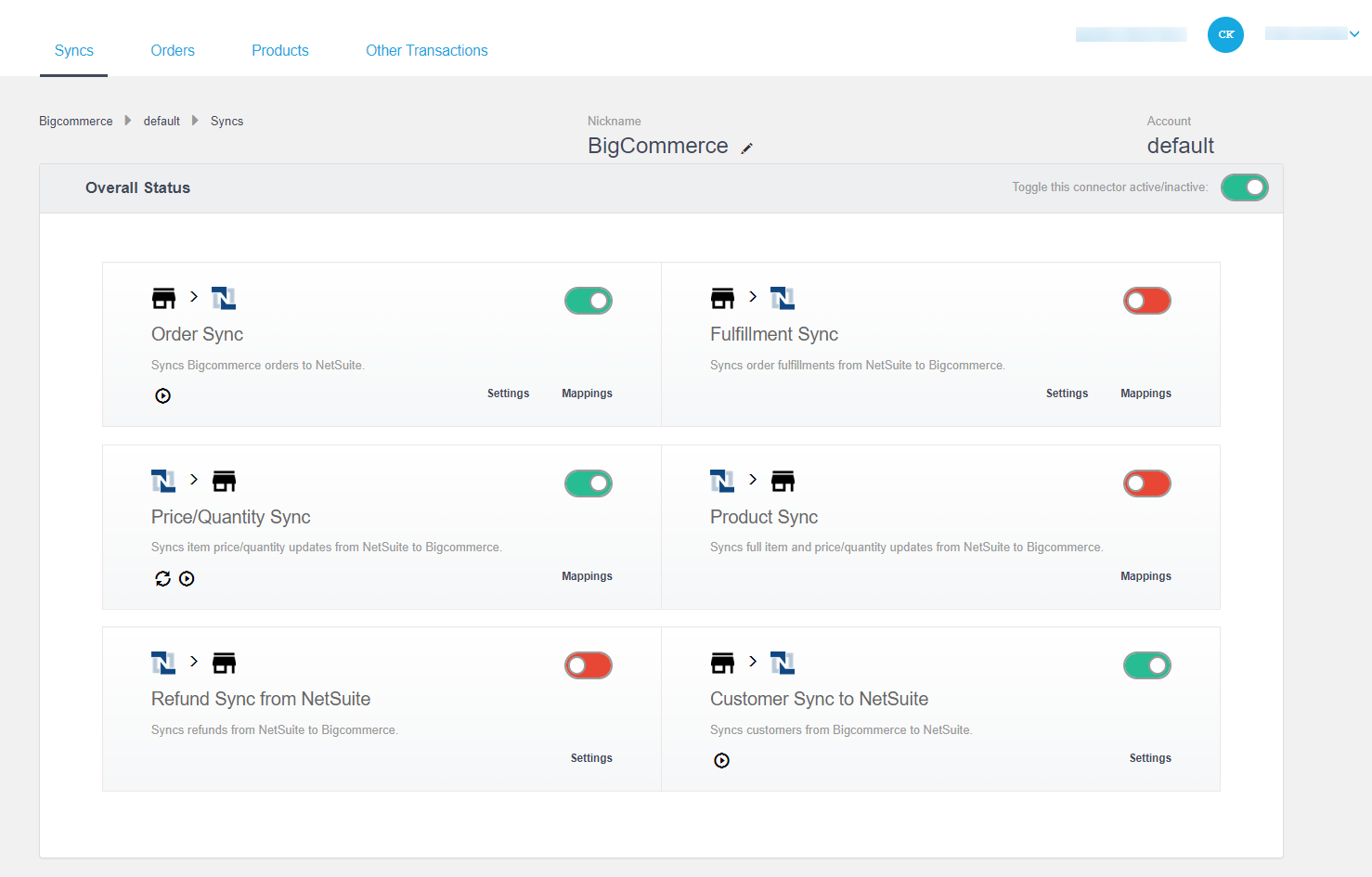Click the Product Sync title
1372x877 pixels.
(x=764, y=517)
